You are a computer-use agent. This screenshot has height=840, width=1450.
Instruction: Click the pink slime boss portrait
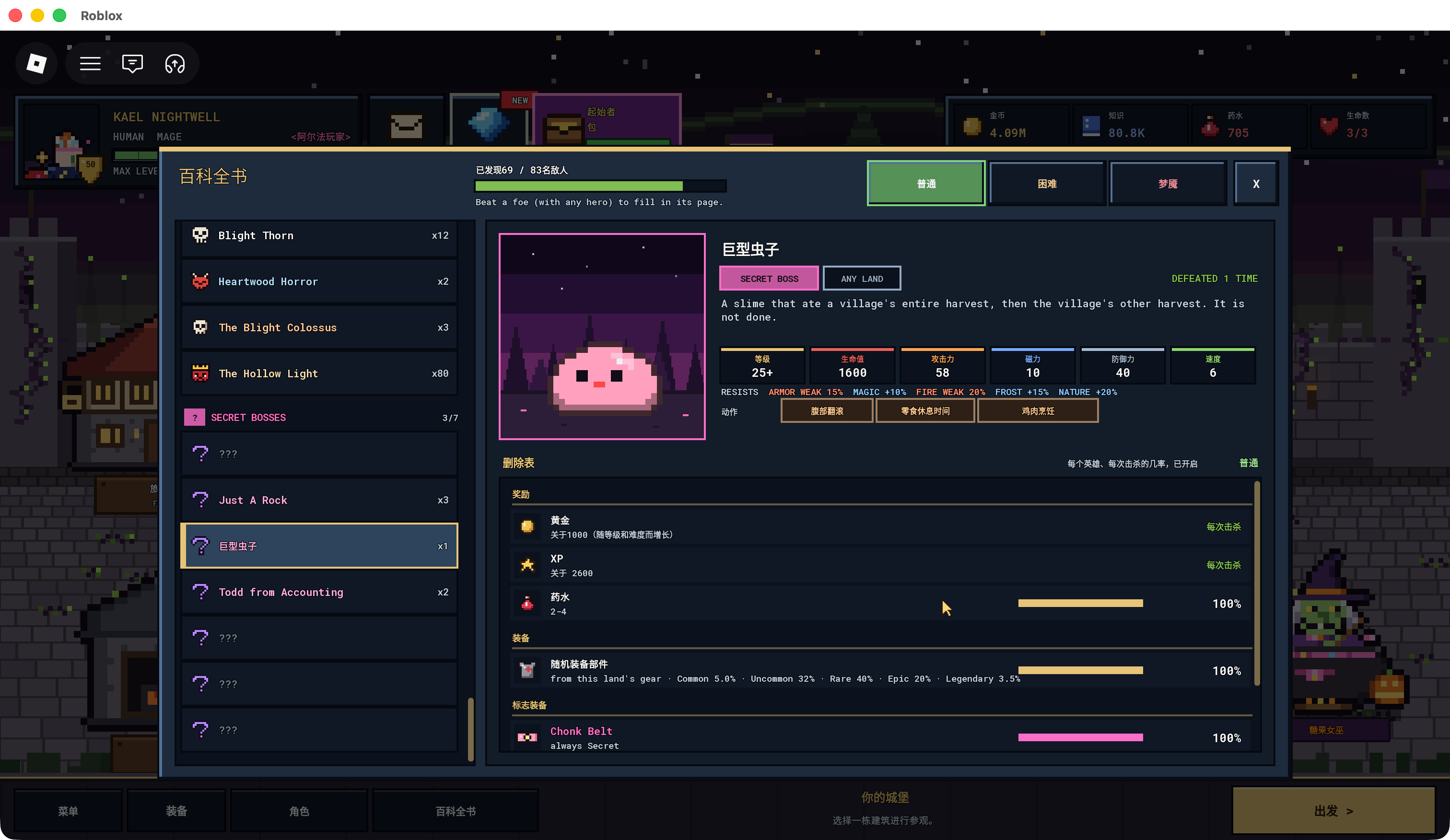click(x=602, y=337)
